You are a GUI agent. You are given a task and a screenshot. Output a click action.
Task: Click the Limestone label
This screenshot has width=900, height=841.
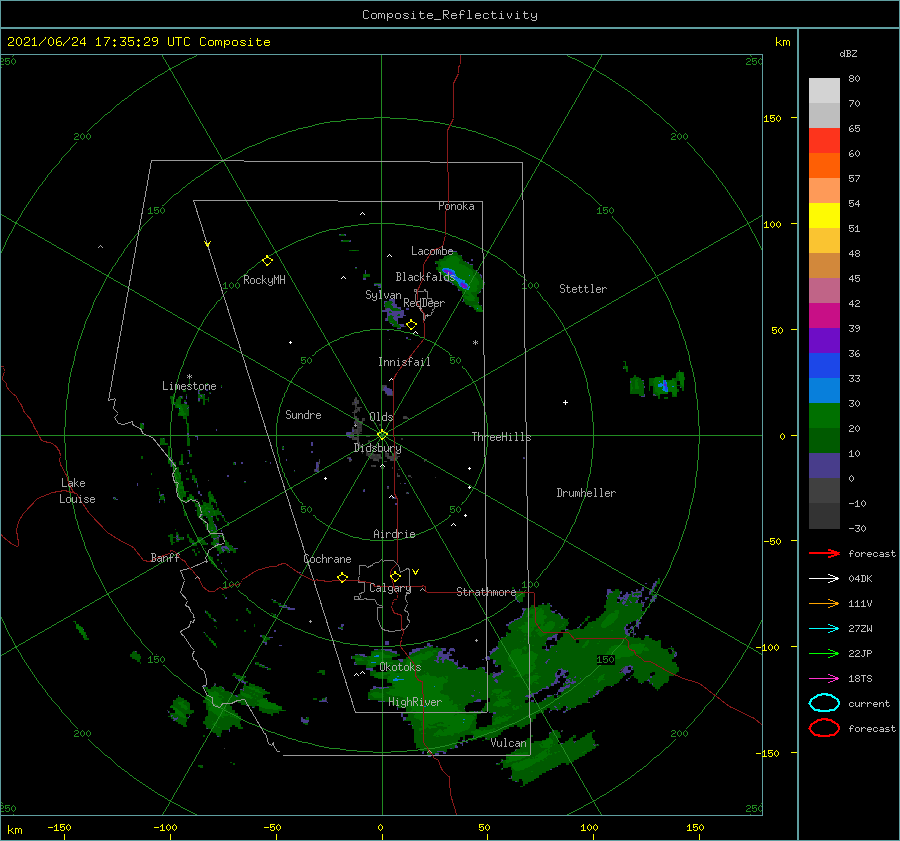189,386
